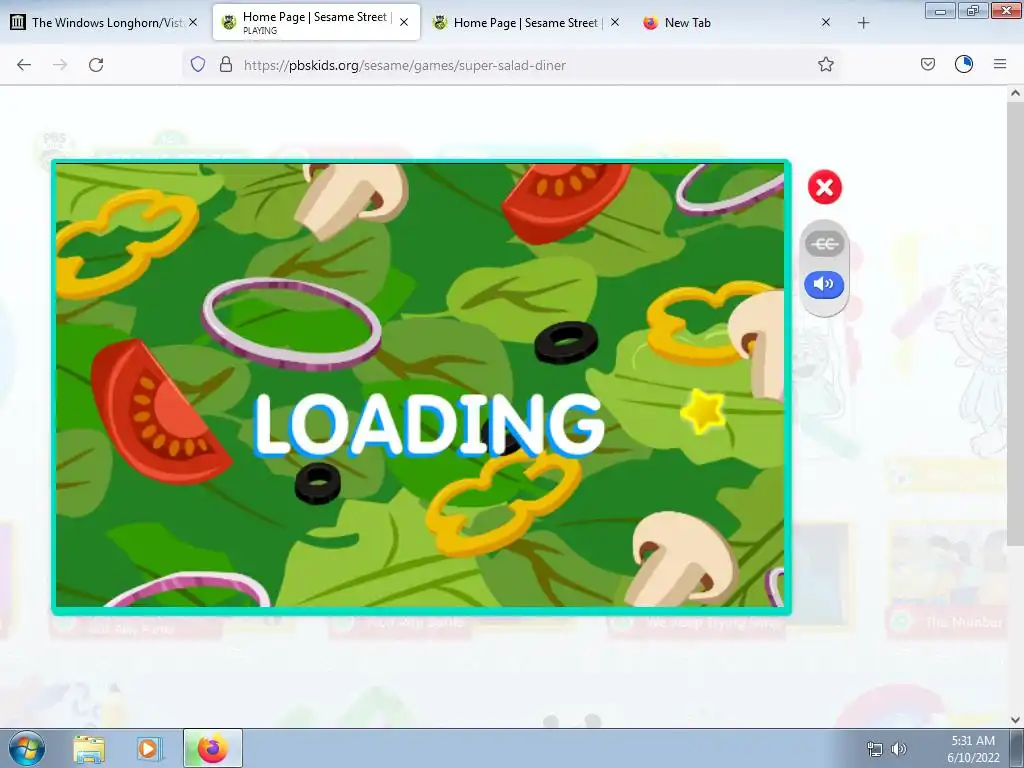Screen dimensions: 1024x768
Task: Click the page scrollbar up arrow
Action: point(1016,93)
